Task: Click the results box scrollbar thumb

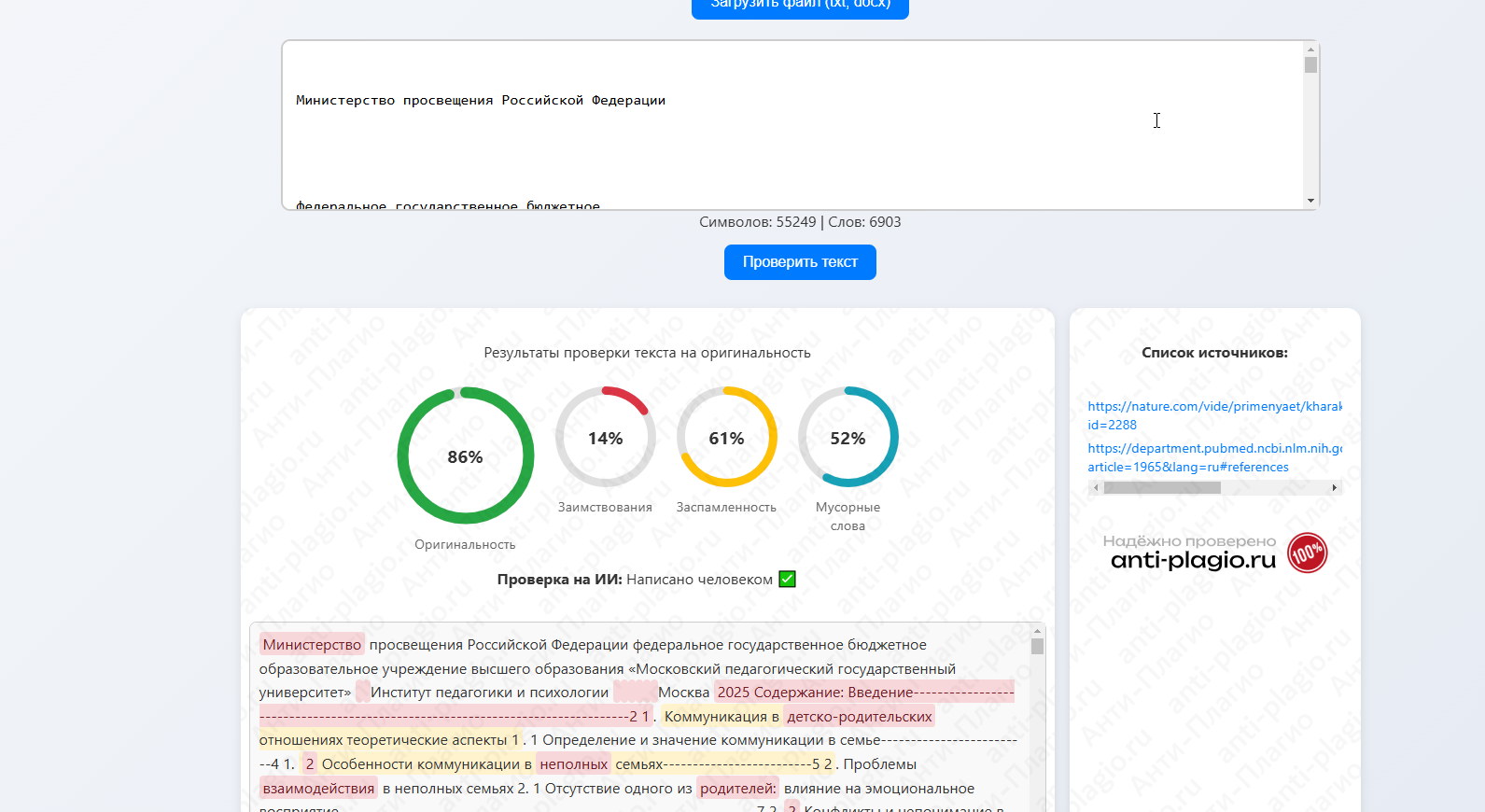Action: point(1037,646)
